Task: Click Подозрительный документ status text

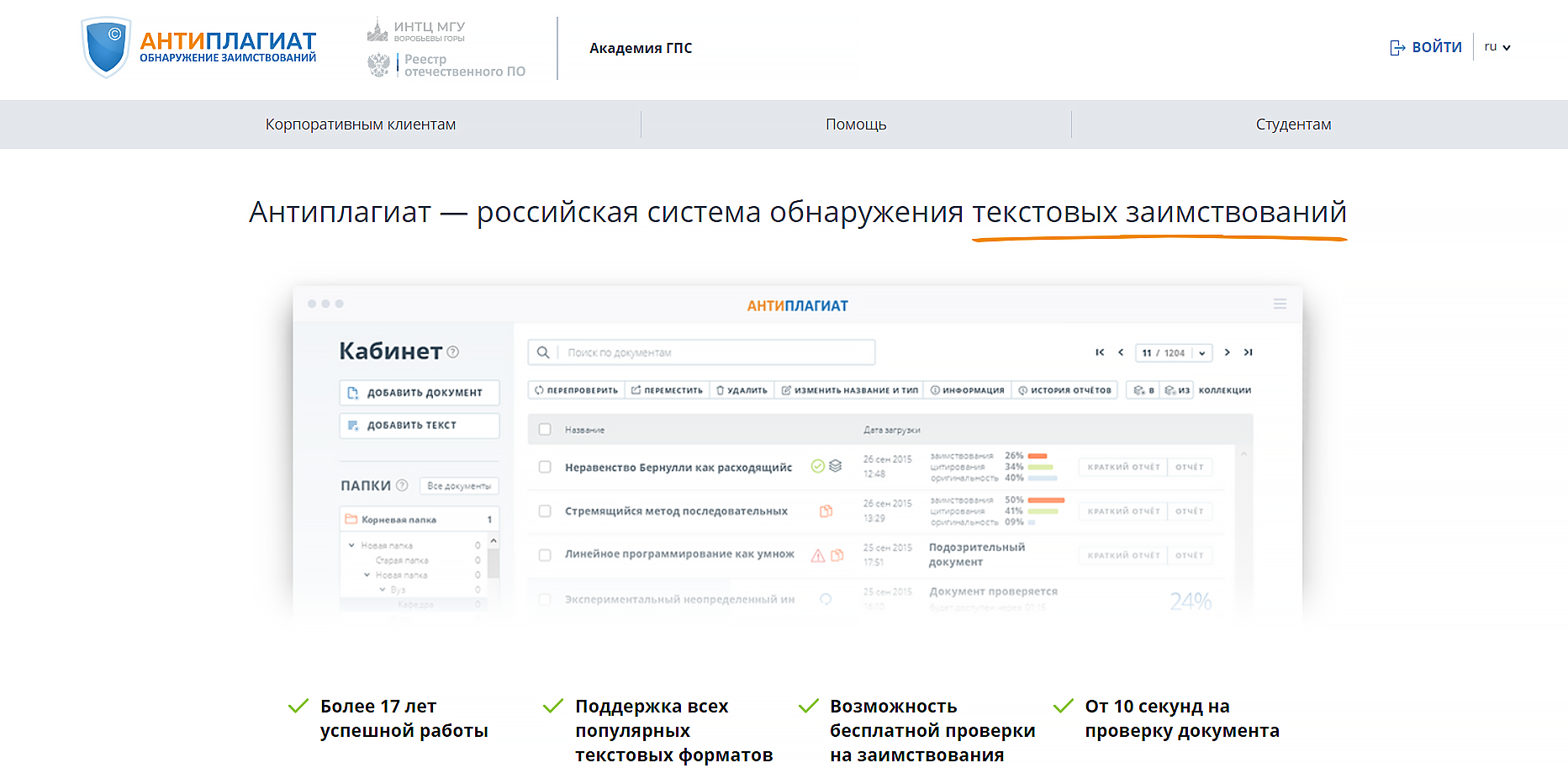Action: tap(977, 554)
